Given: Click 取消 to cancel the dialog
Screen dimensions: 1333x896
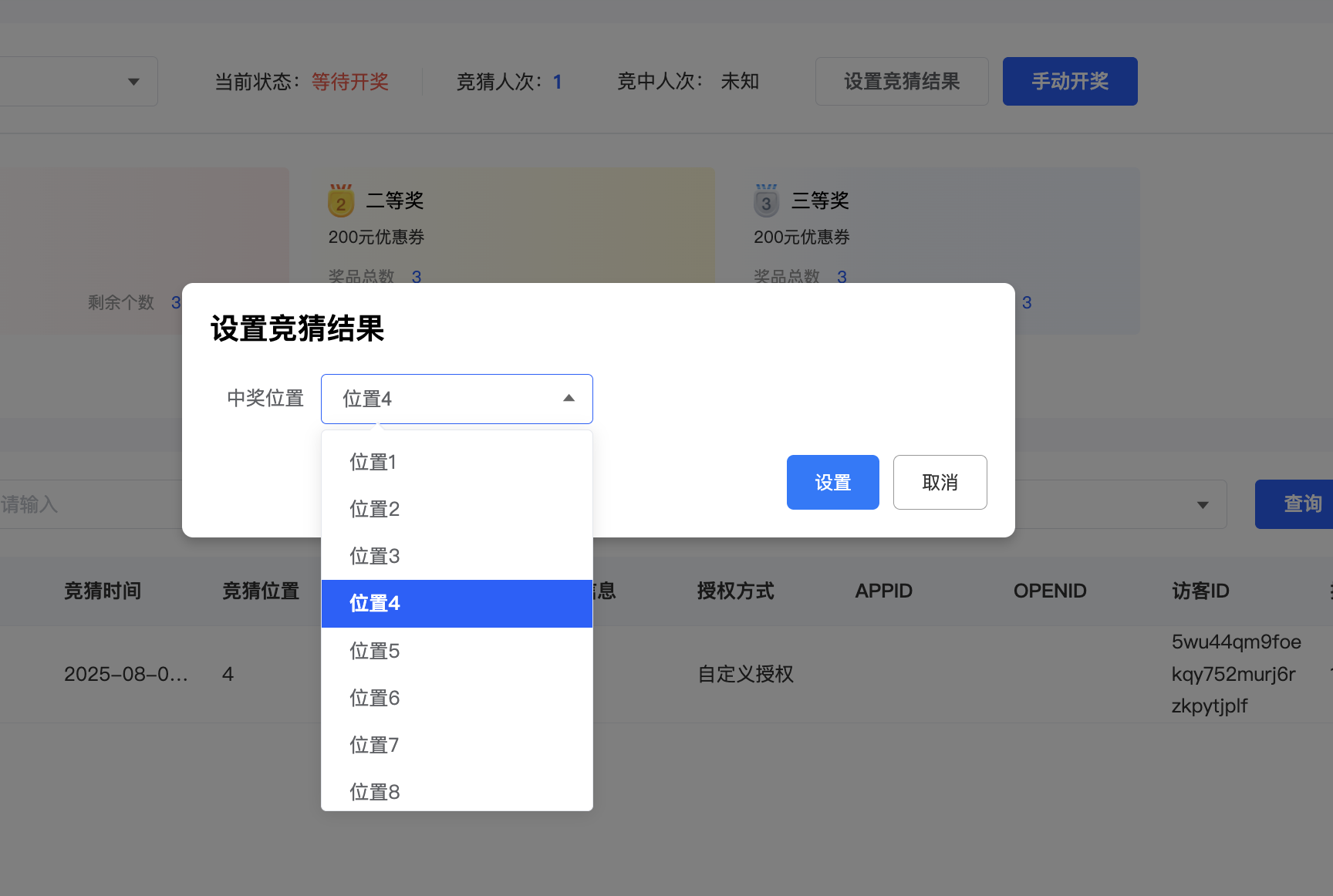Looking at the screenshot, I should click(x=940, y=482).
